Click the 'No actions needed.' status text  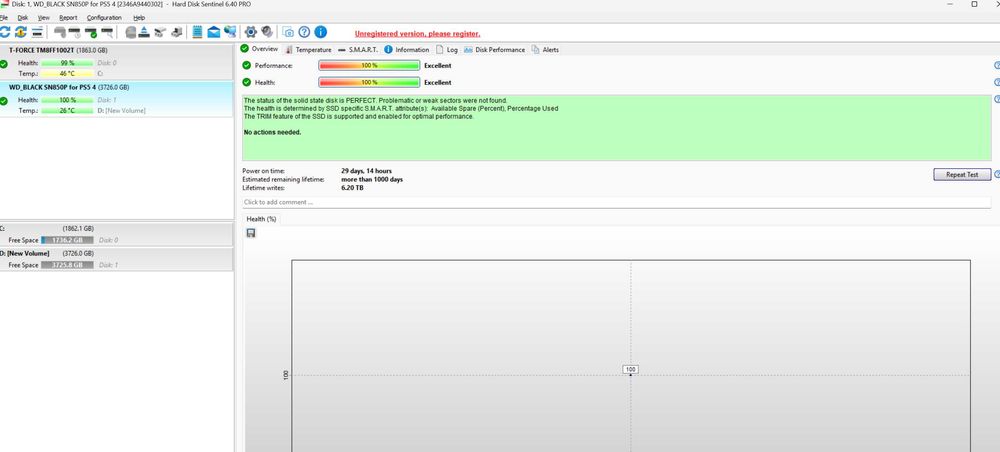pyautogui.click(x=272, y=132)
